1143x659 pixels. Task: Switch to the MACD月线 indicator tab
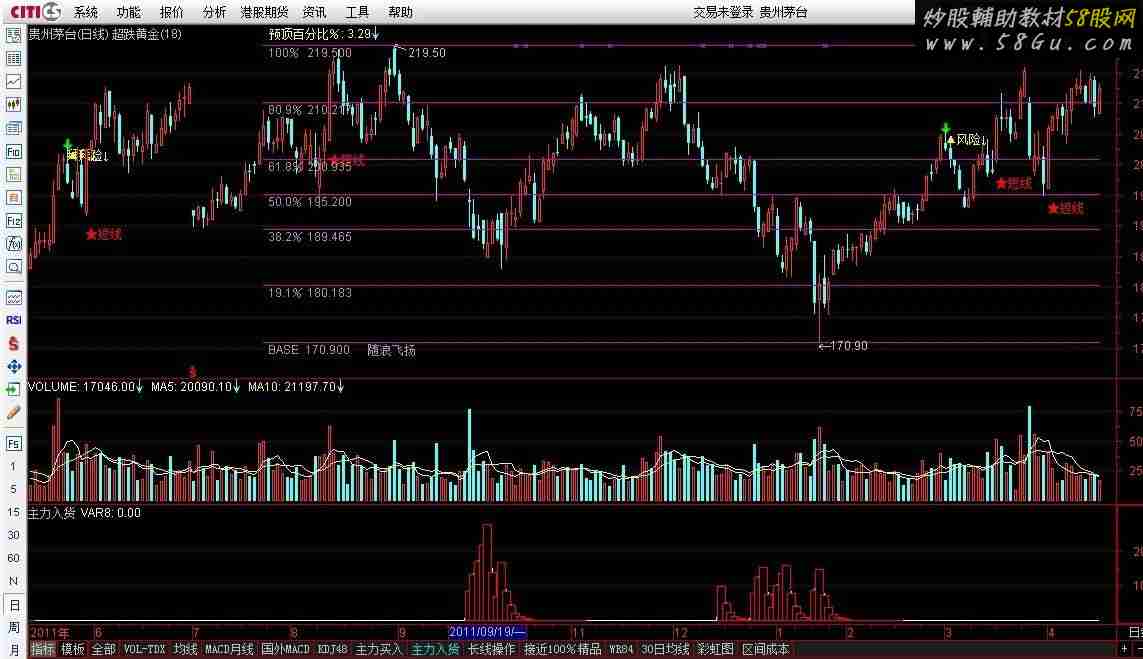coord(230,649)
